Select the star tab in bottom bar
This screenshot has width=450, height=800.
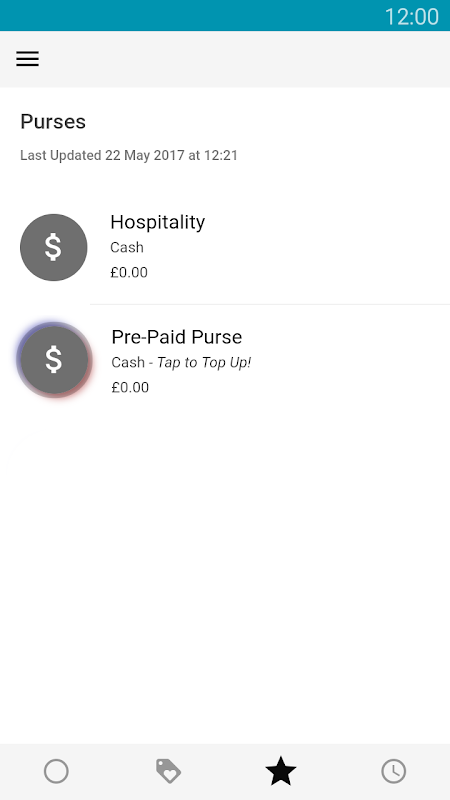click(281, 771)
